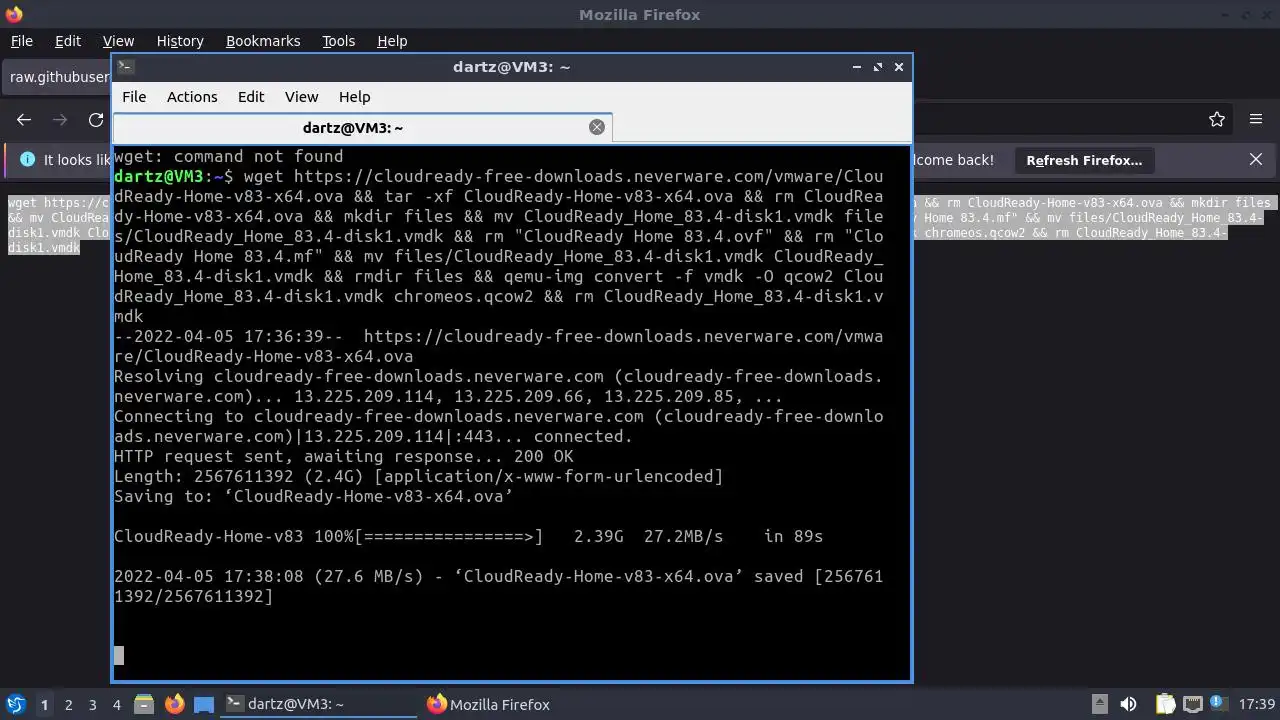Screen dimensions: 1280x720
Task: Click the 'HTTP request sent' line in terminal
Action: pyautogui.click(x=344, y=457)
